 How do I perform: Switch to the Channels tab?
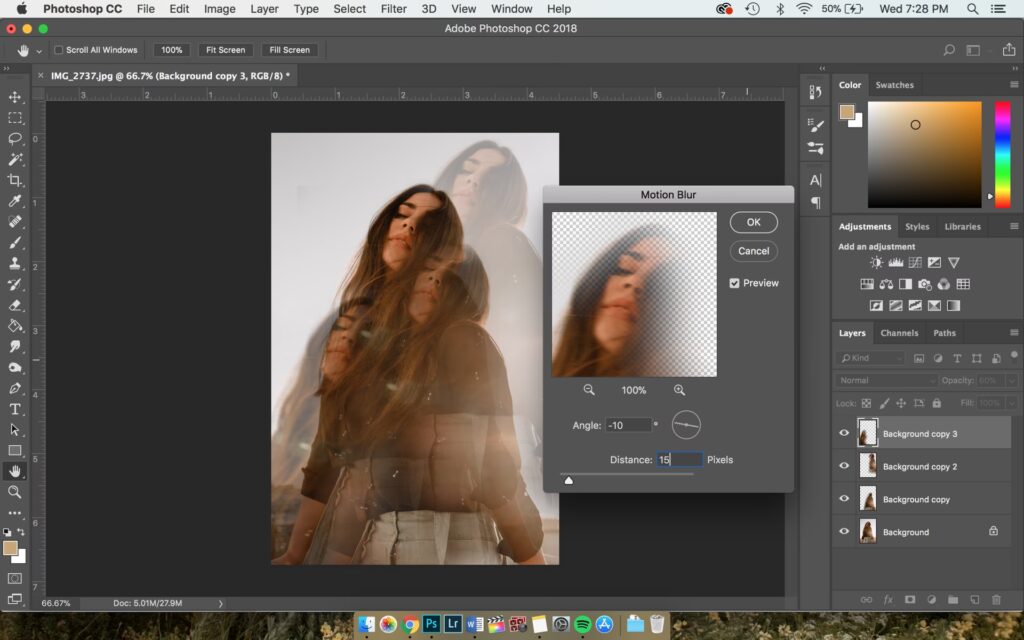pos(899,333)
